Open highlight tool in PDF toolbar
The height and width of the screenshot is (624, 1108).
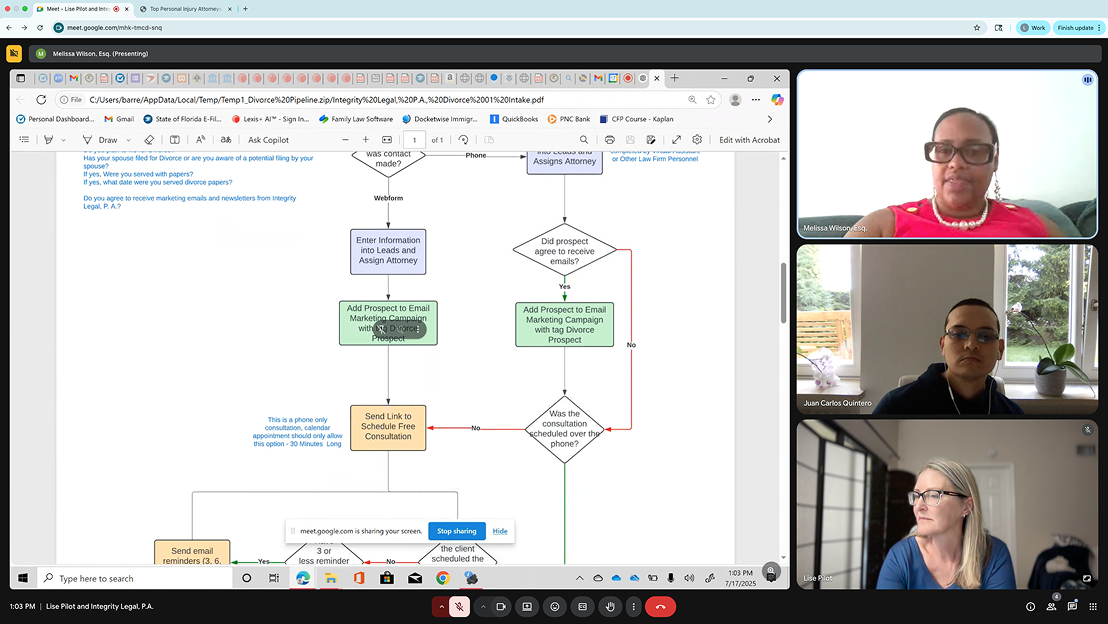49,140
